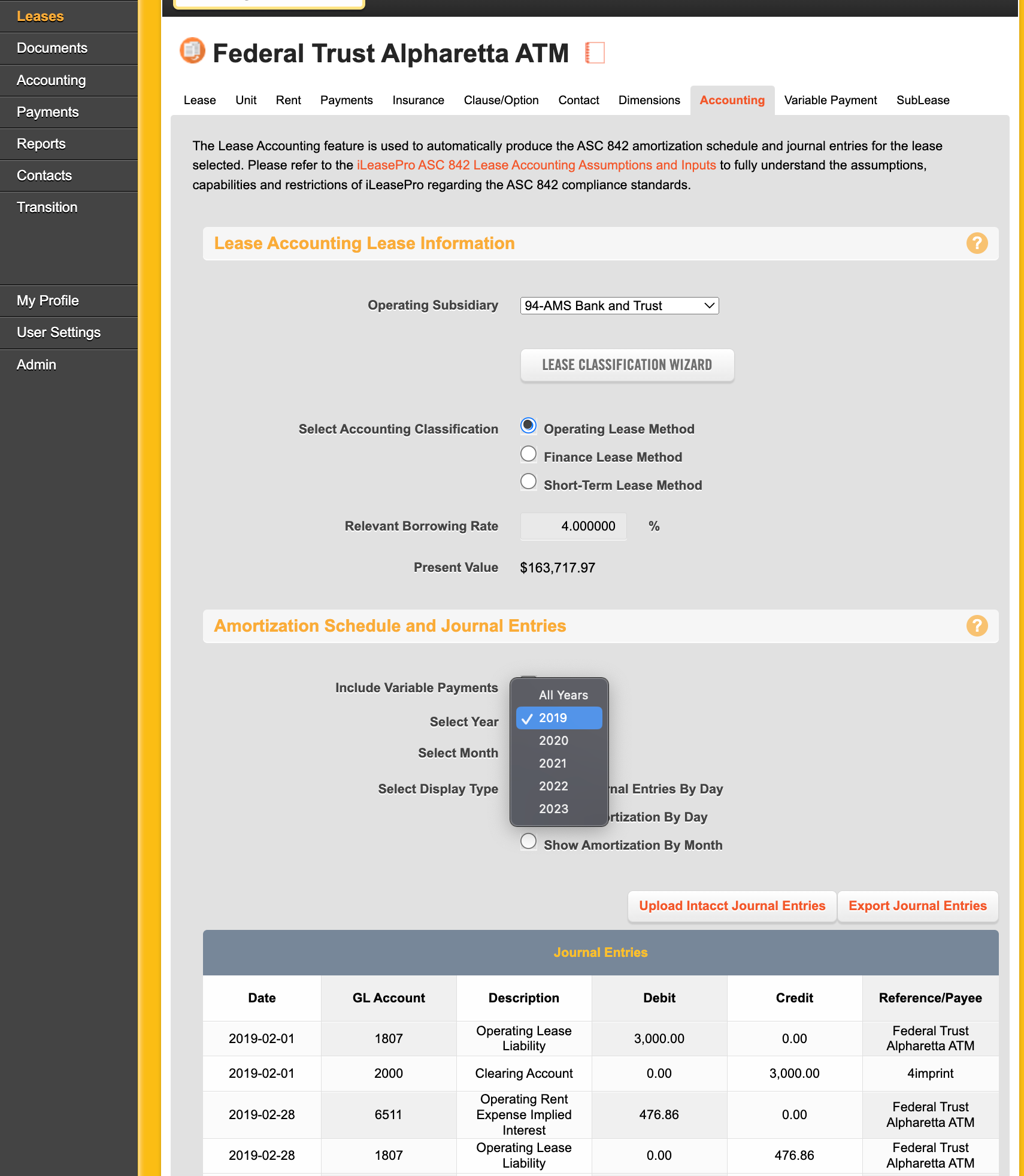
Task: Click the Present Value amount $163,717.97
Action: 558,568
